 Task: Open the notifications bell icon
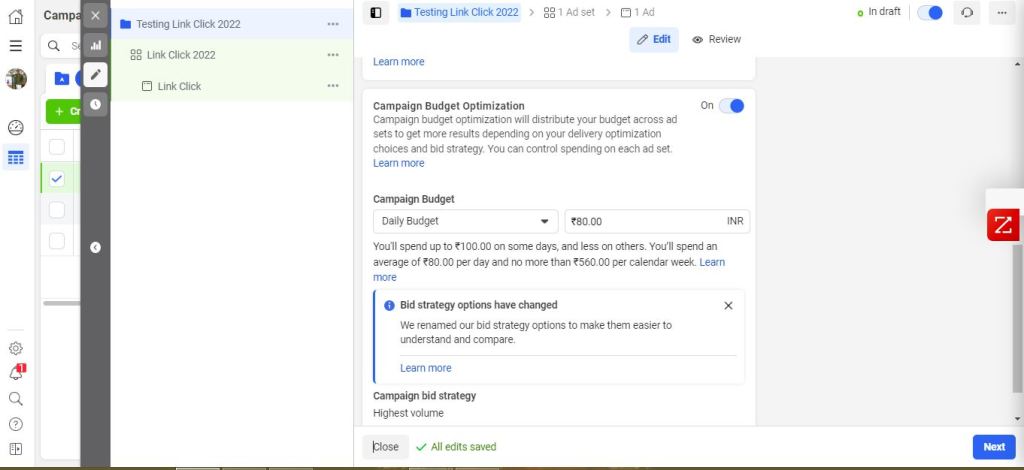[x=16, y=373]
